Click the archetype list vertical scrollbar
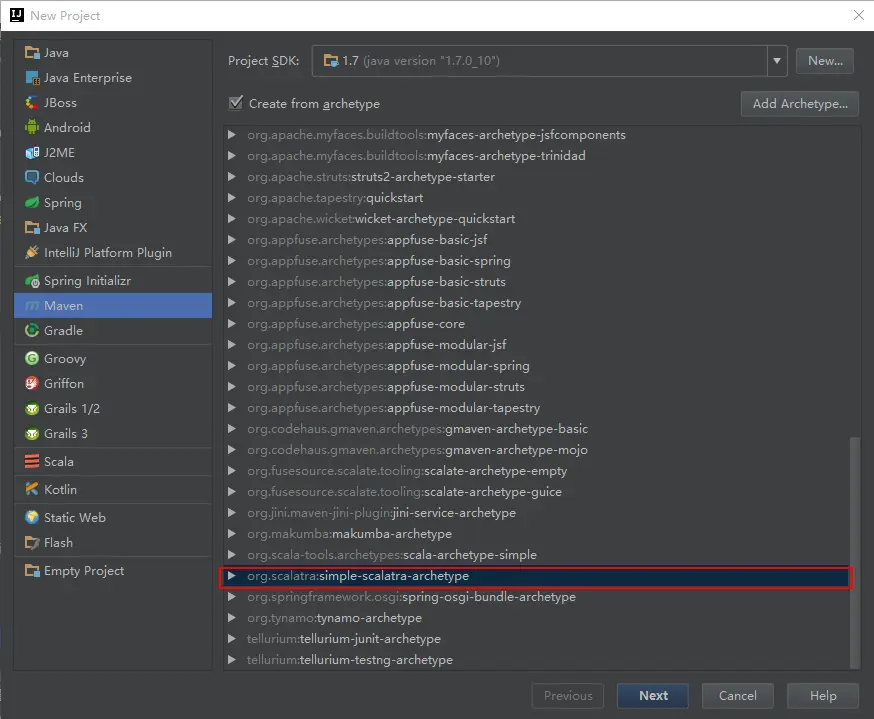This screenshot has width=874, height=719. [x=855, y=552]
